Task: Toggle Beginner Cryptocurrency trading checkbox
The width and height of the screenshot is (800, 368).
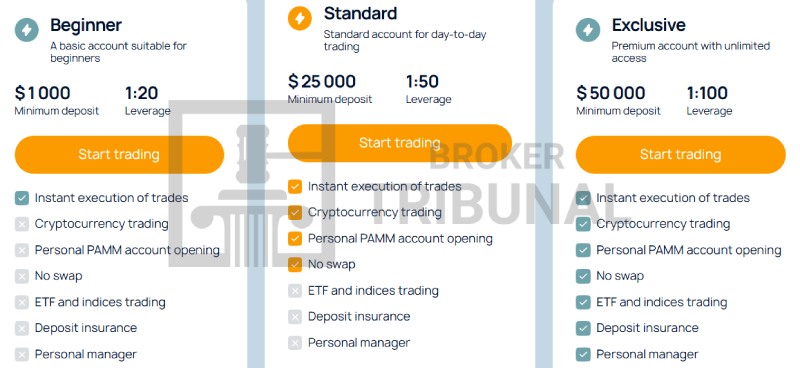Action: click(22, 224)
